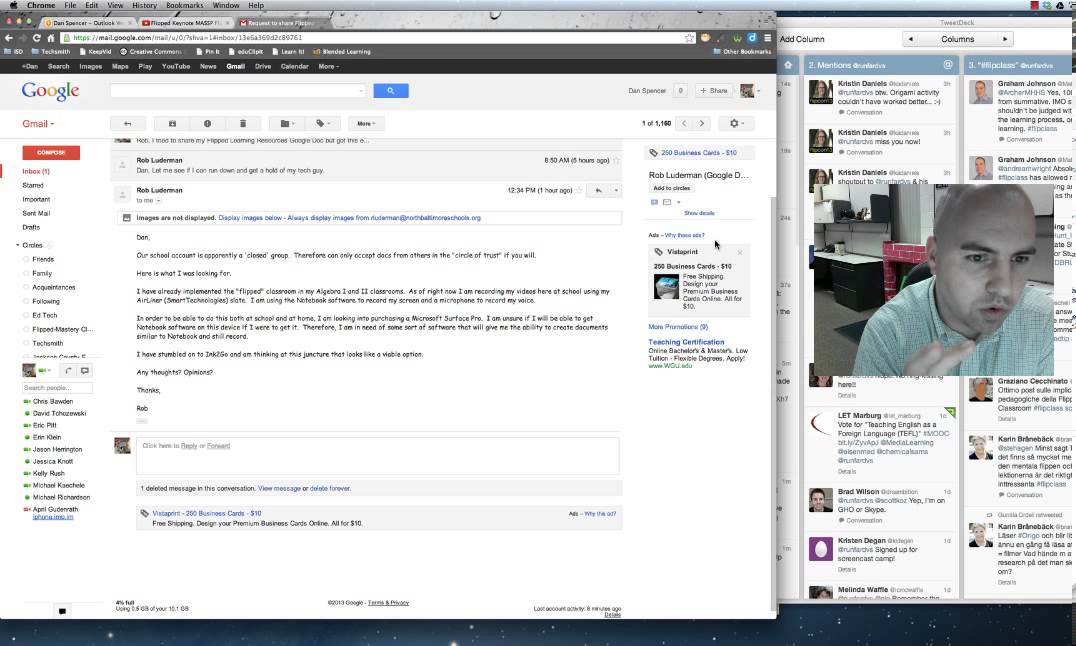Switch to the Flipped Keynote MASSP Chrome tab
This screenshot has width=1076, height=646.
point(182,23)
